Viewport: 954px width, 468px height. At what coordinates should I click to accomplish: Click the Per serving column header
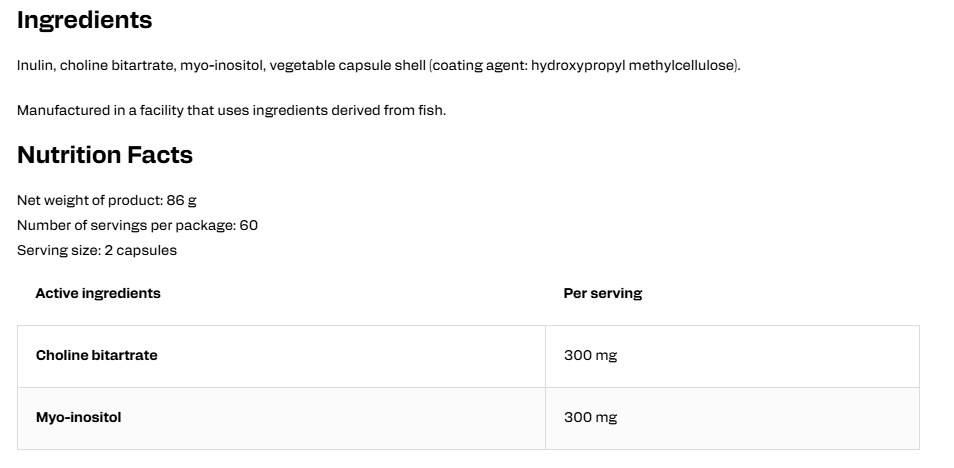click(602, 293)
